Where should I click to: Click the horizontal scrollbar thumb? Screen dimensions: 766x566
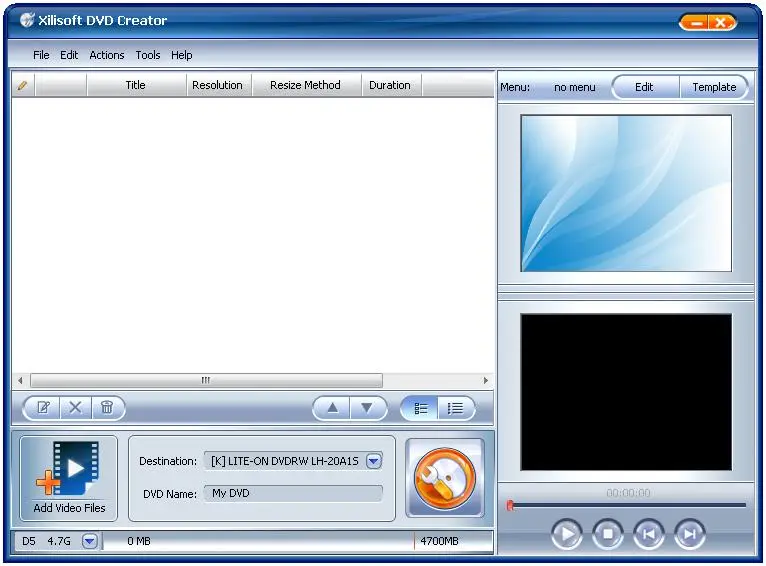pyautogui.click(x=206, y=380)
